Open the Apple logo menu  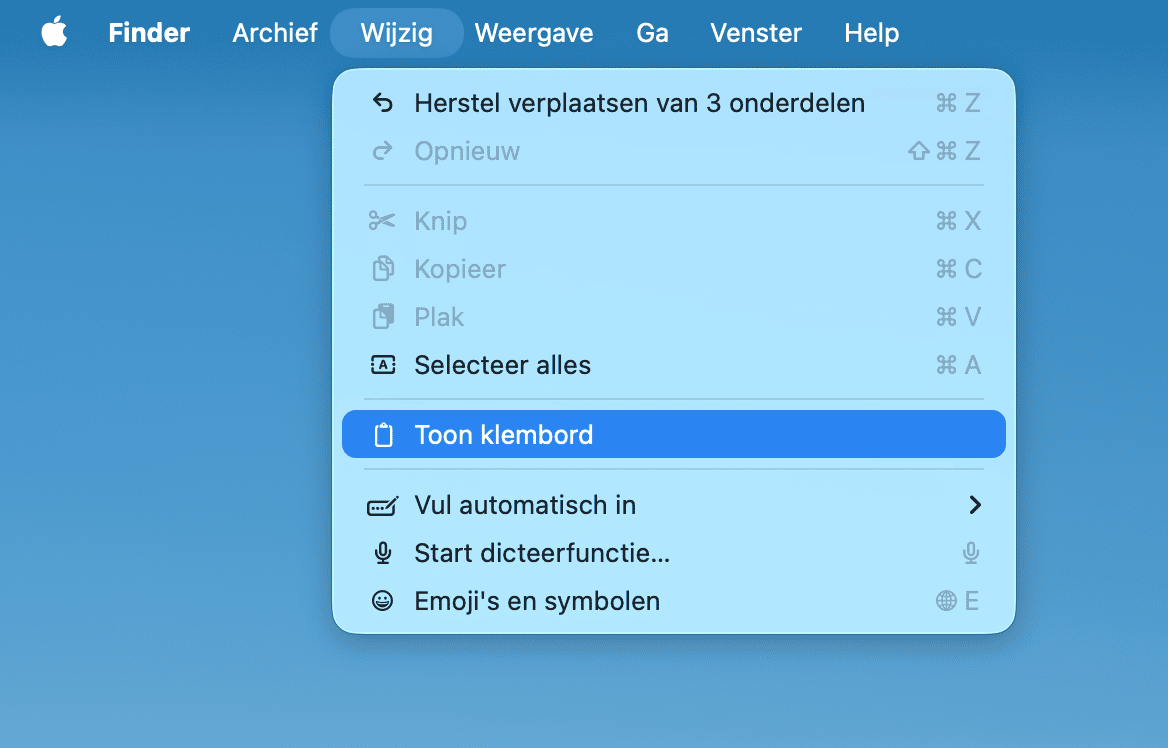click(x=54, y=33)
